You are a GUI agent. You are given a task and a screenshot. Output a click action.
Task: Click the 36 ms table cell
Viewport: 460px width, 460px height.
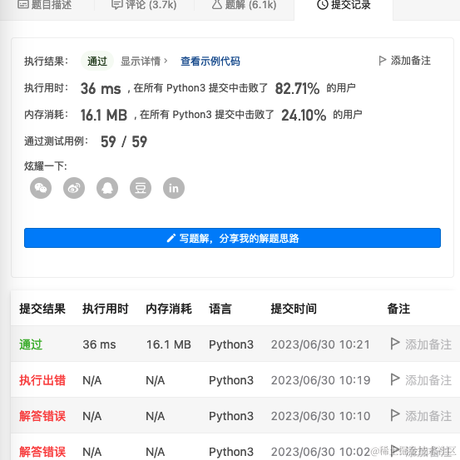(x=99, y=344)
